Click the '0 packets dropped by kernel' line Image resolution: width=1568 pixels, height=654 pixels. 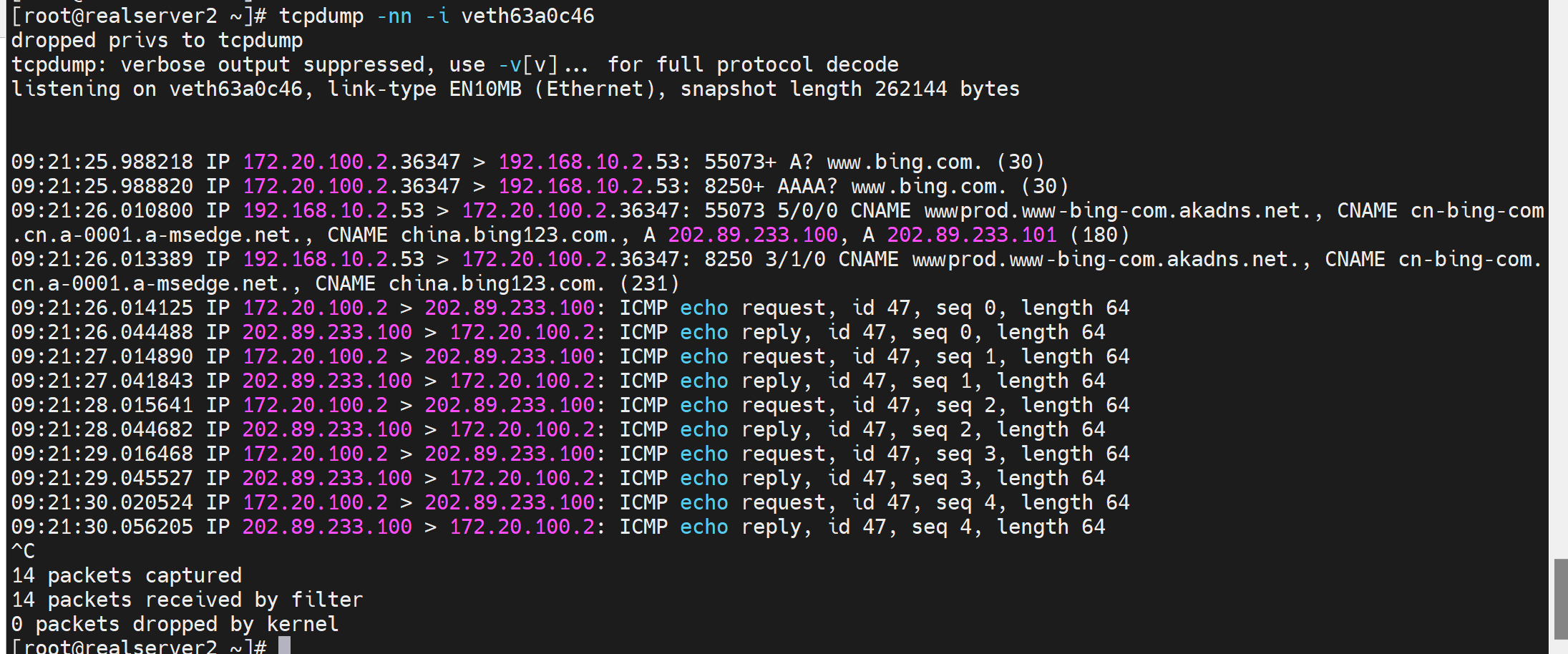coord(175,624)
